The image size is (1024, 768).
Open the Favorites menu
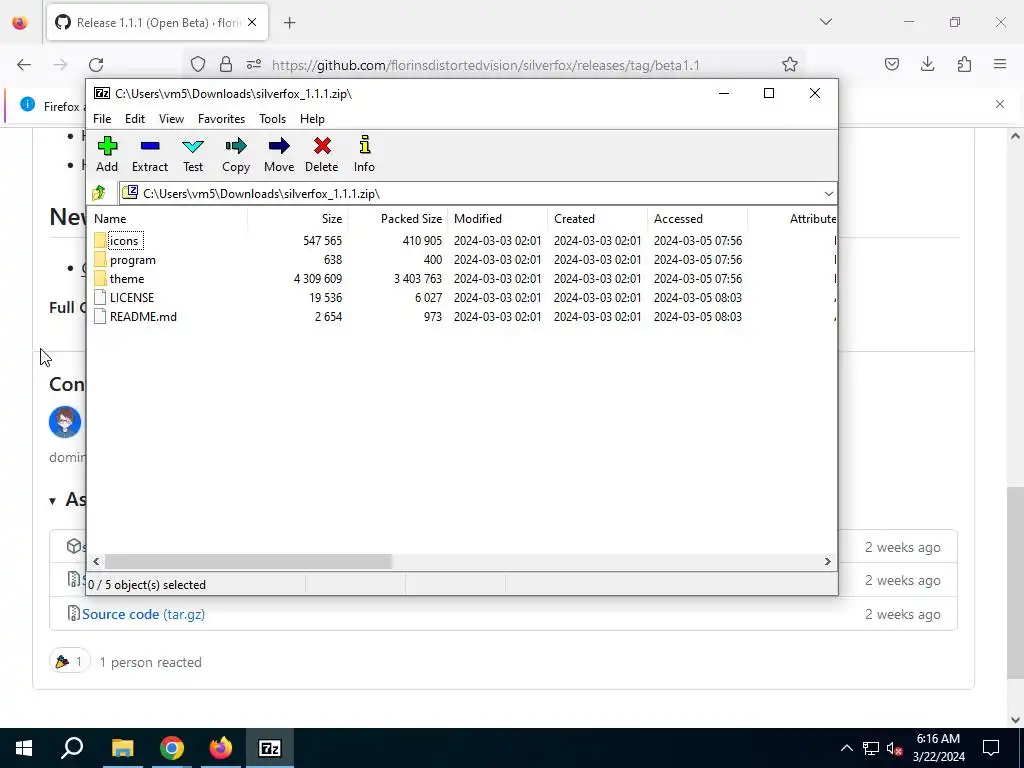click(x=221, y=119)
